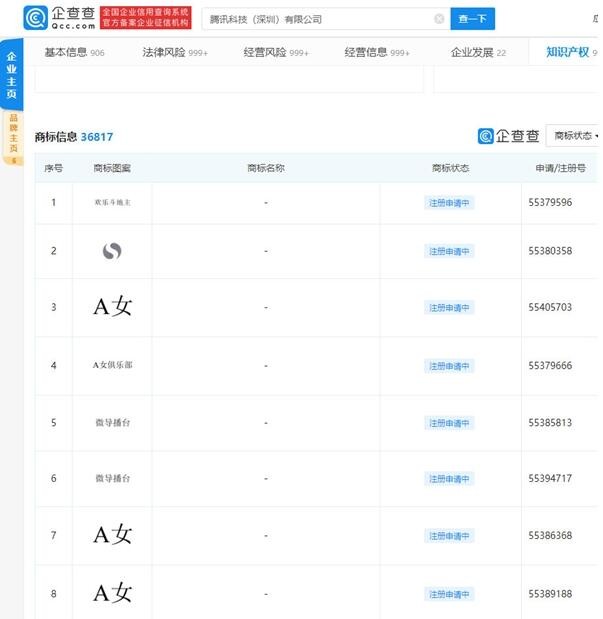Image resolution: width=603 pixels, height=619 pixels.
Task: Click the 欢乐斗地主 trademark image
Action: pyautogui.click(x=112, y=202)
